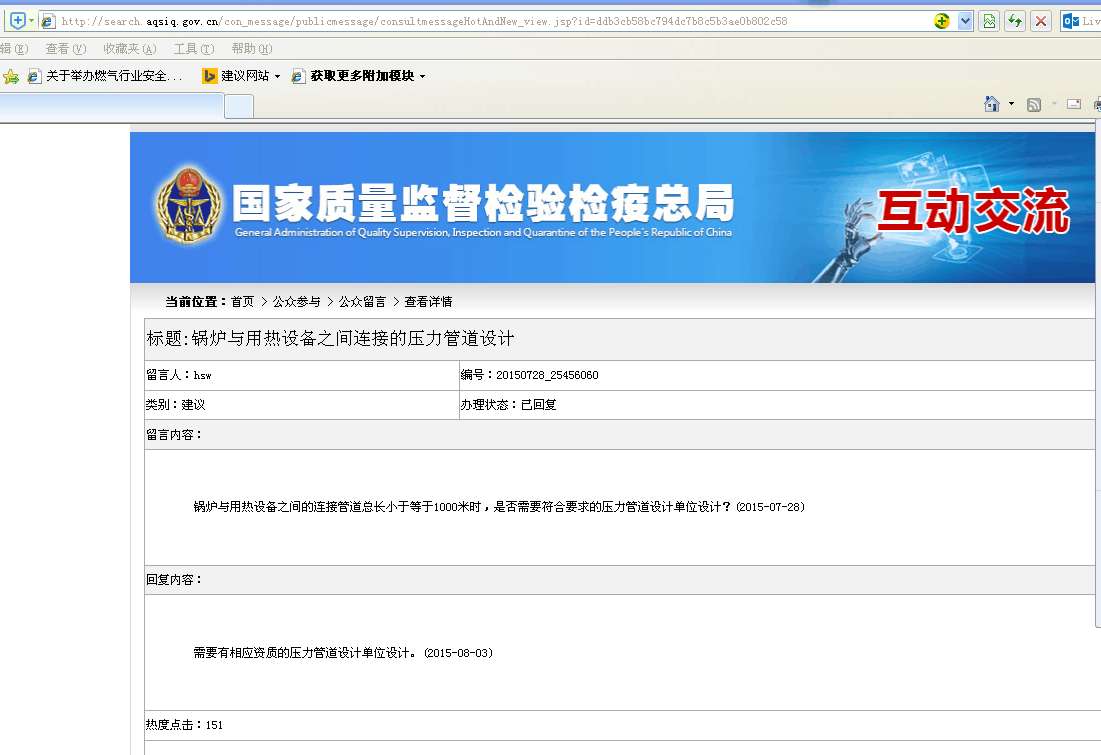Click the IE page icon in the address bar
The height and width of the screenshot is (755, 1101).
click(x=48, y=21)
